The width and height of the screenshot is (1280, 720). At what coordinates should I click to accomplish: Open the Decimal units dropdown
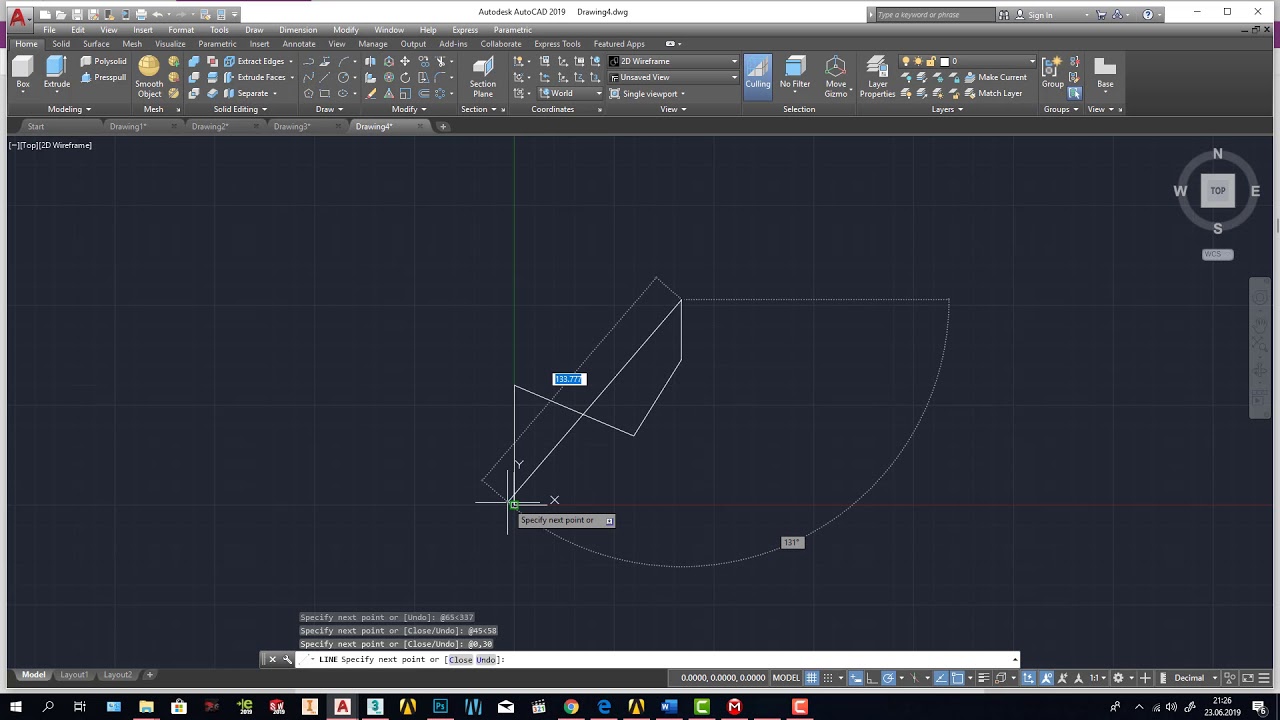pyautogui.click(x=1196, y=678)
